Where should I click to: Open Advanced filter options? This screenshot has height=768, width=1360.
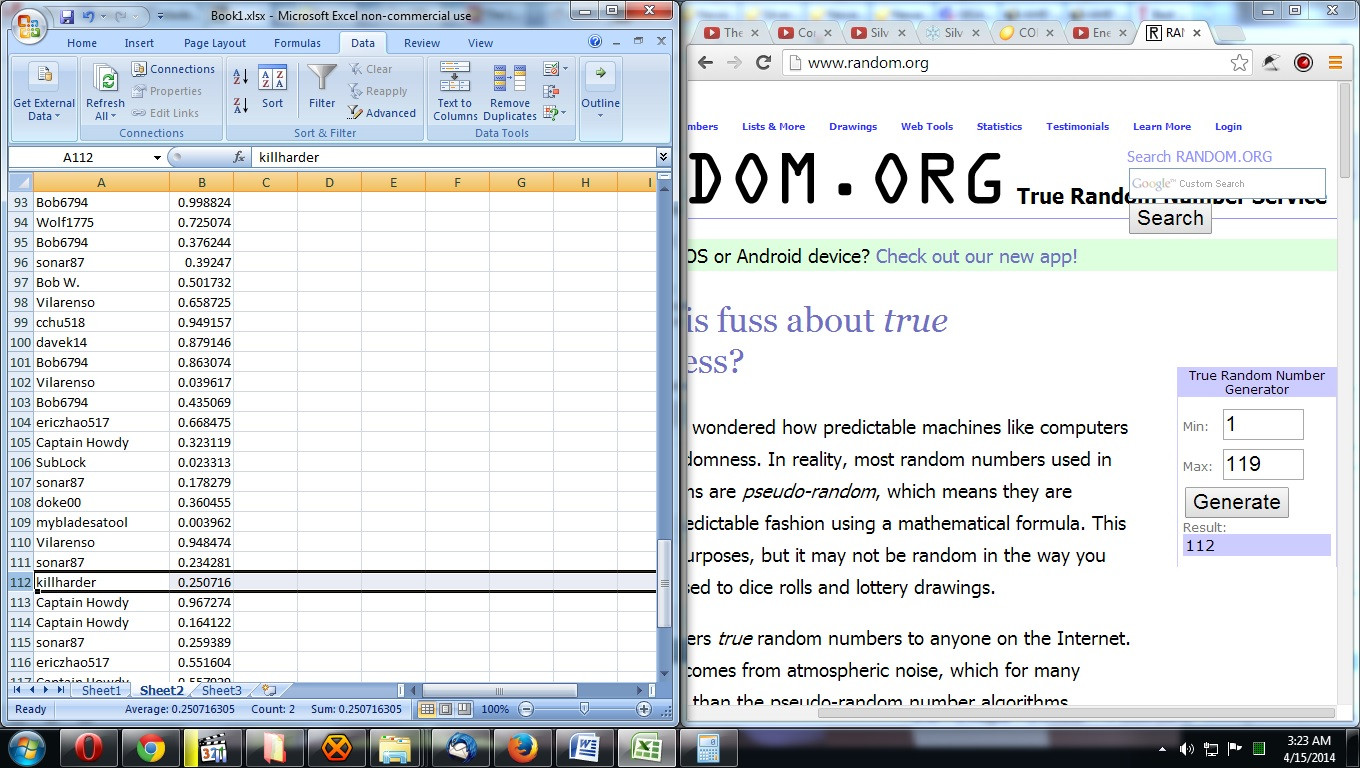point(382,113)
